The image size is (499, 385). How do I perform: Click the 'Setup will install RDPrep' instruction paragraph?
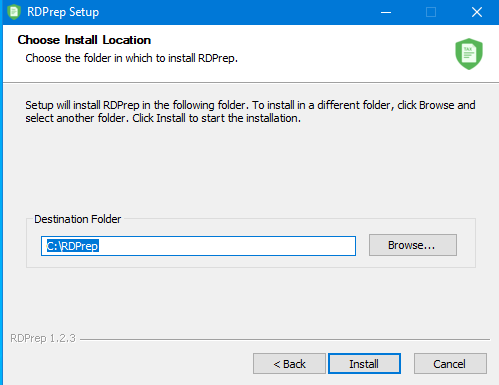[250, 111]
